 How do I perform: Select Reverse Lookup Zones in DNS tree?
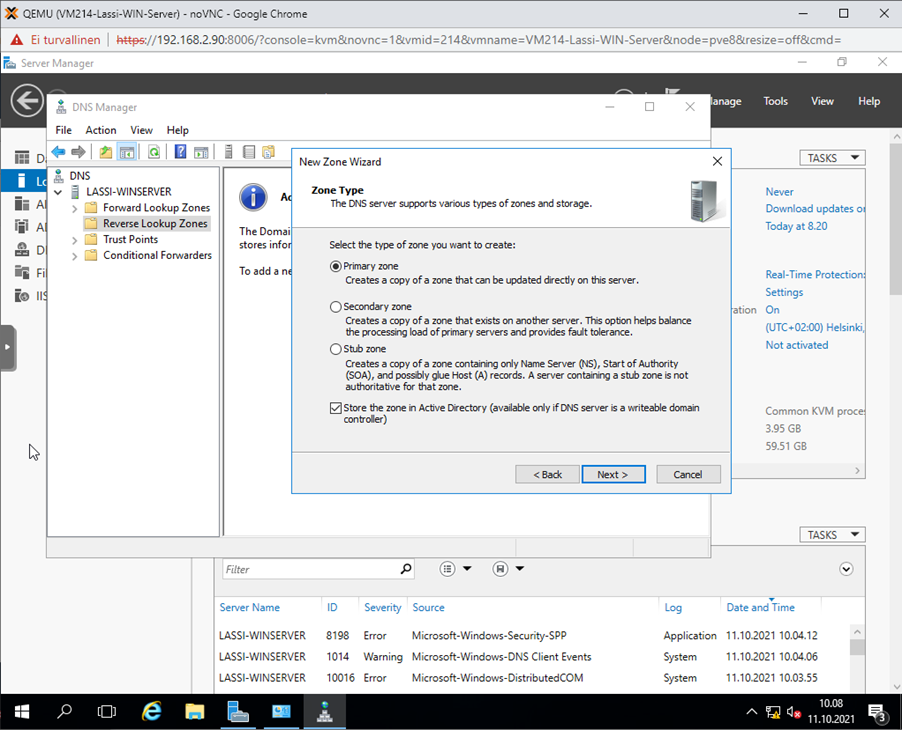(155, 224)
